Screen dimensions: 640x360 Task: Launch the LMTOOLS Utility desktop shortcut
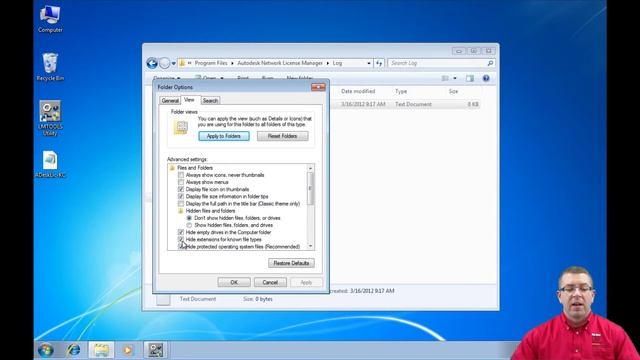coord(50,118)
